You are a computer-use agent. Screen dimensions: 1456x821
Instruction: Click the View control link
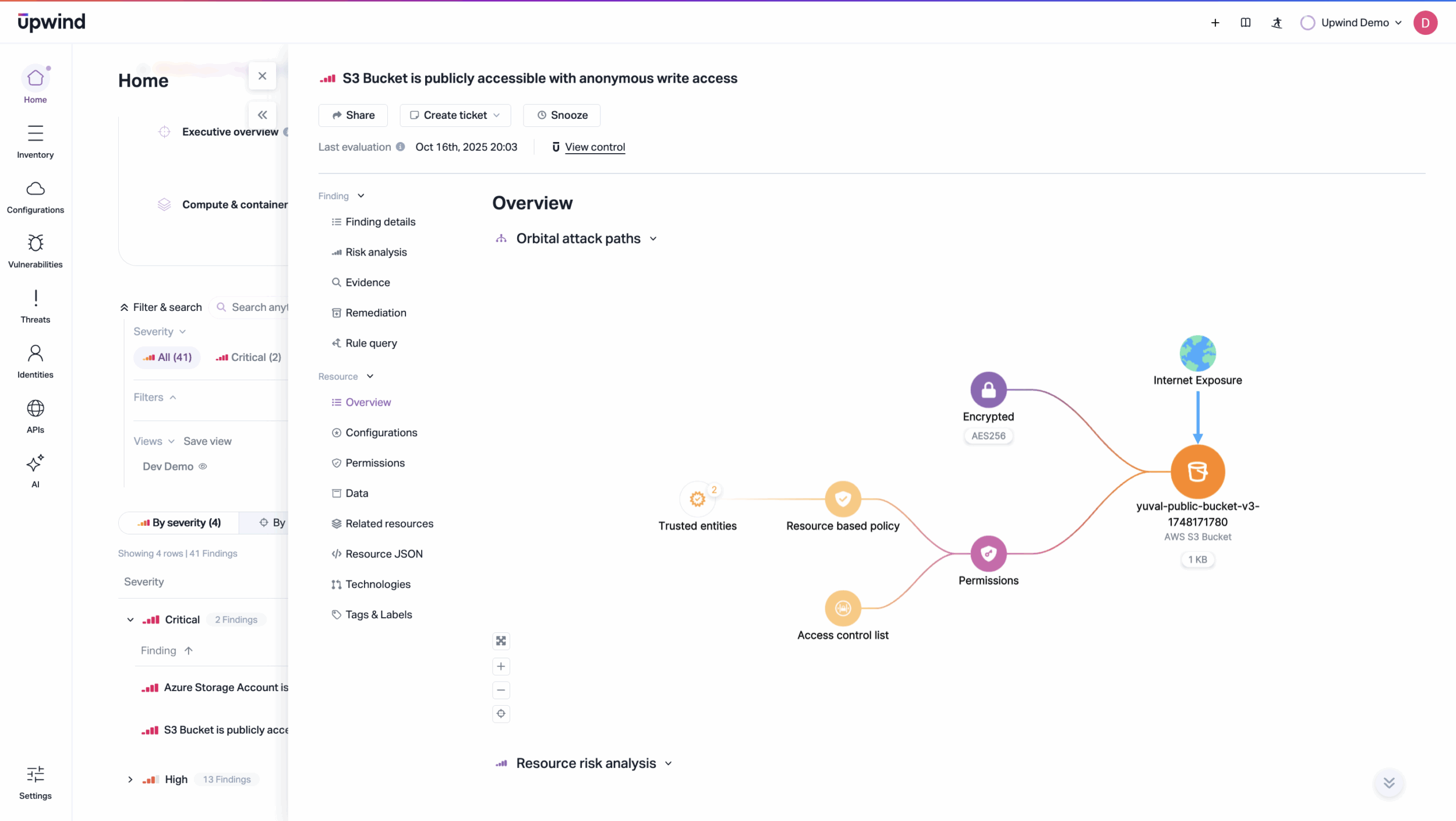(x=595, y=147)
